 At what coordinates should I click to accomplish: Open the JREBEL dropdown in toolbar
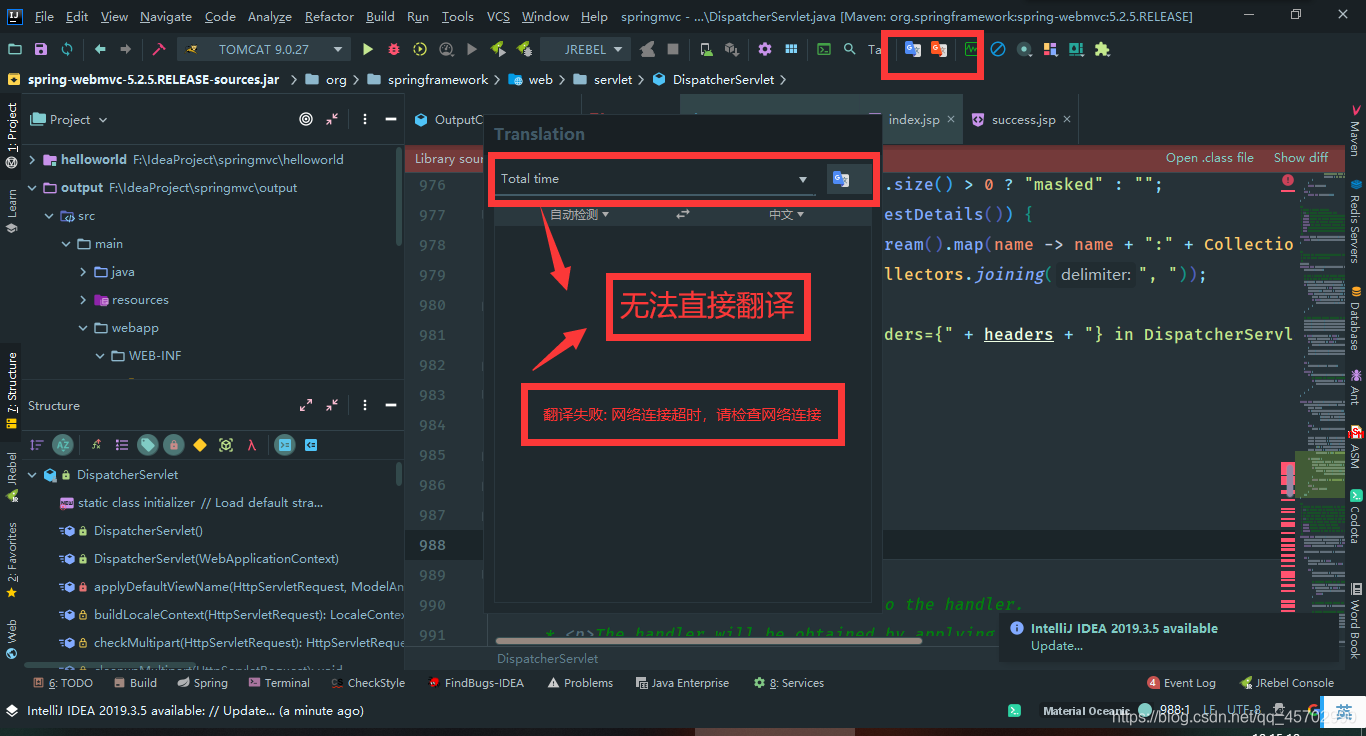585,49
